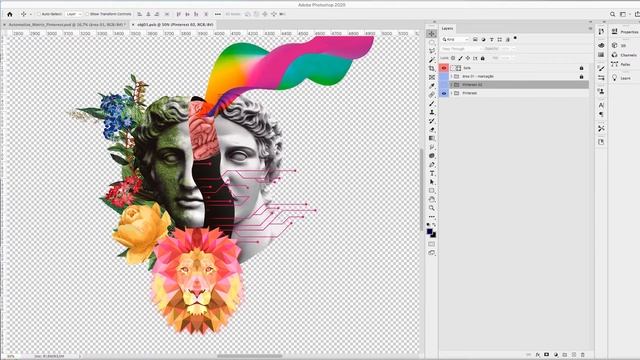The height and width of the screenshot is (360, 640).
Task: Open Auto-Select Layer dropdown
Action: click(x=73, y=14)
